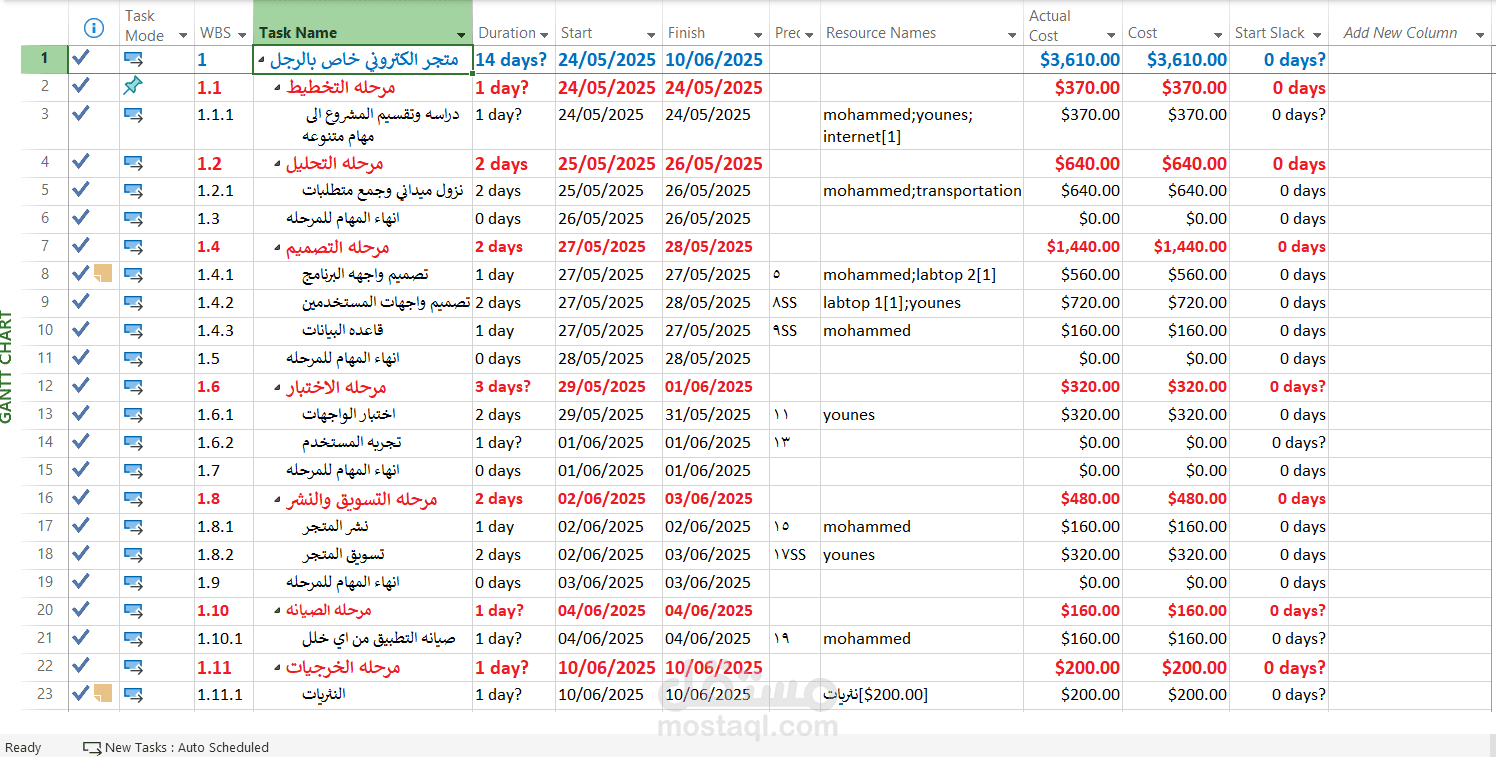Click the note icon in row 8

103,273
